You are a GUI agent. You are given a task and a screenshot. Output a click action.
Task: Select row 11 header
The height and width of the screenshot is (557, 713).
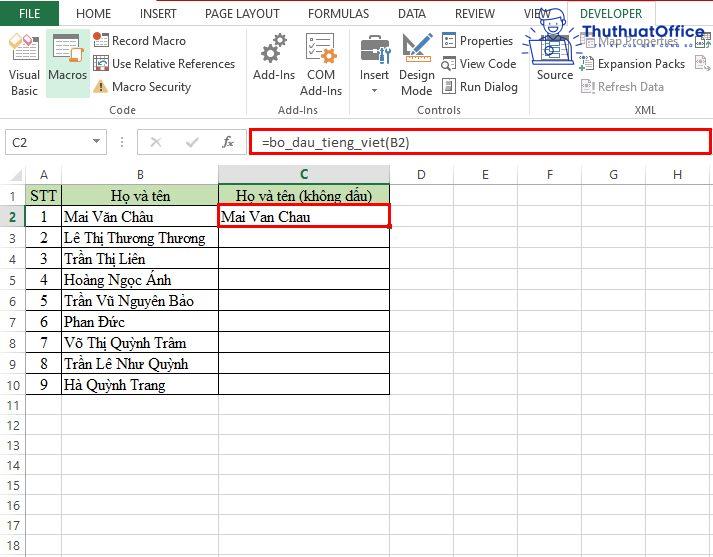click(x=12, y=405)
